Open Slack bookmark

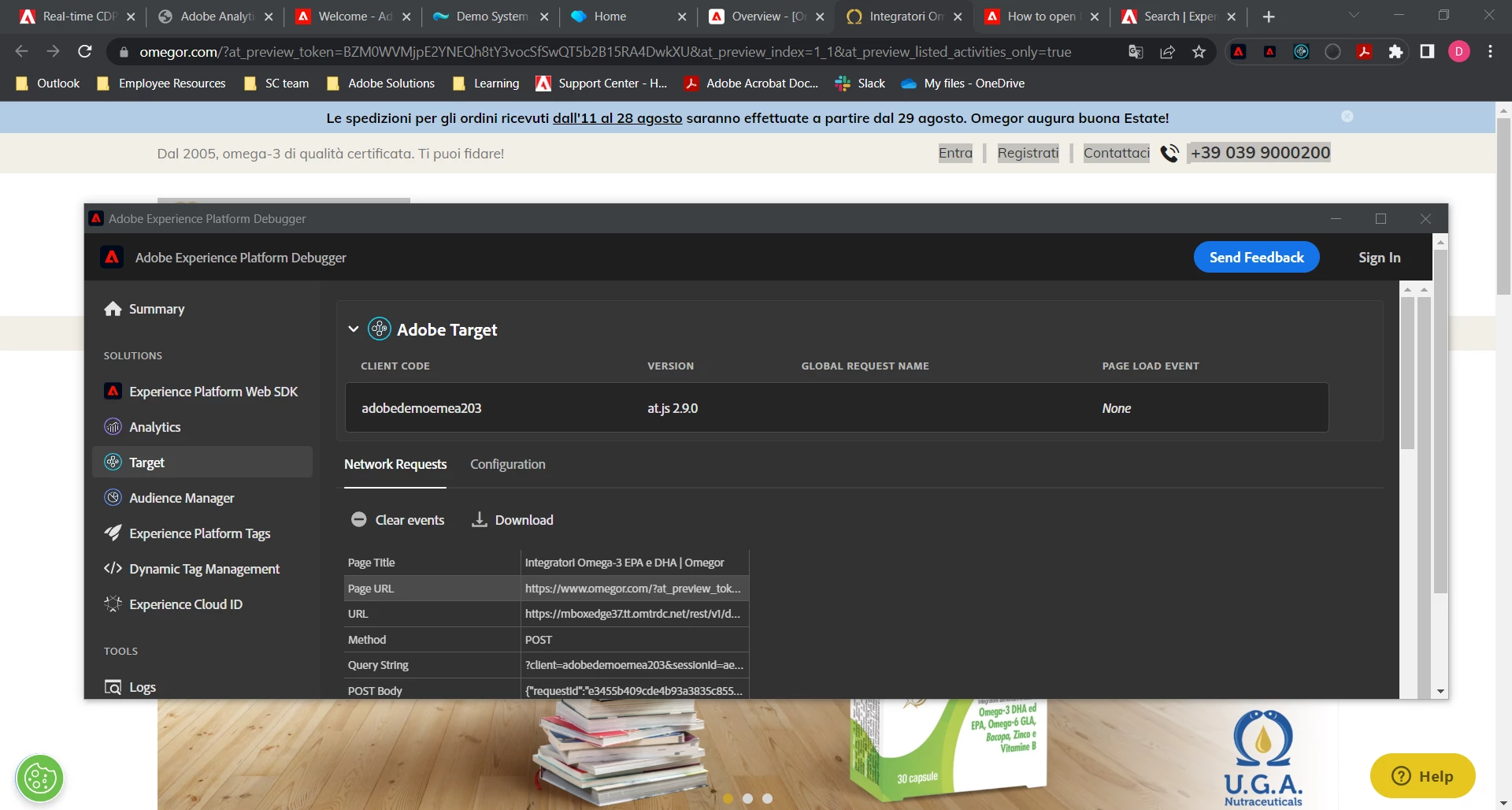click(x=860, y=83)
